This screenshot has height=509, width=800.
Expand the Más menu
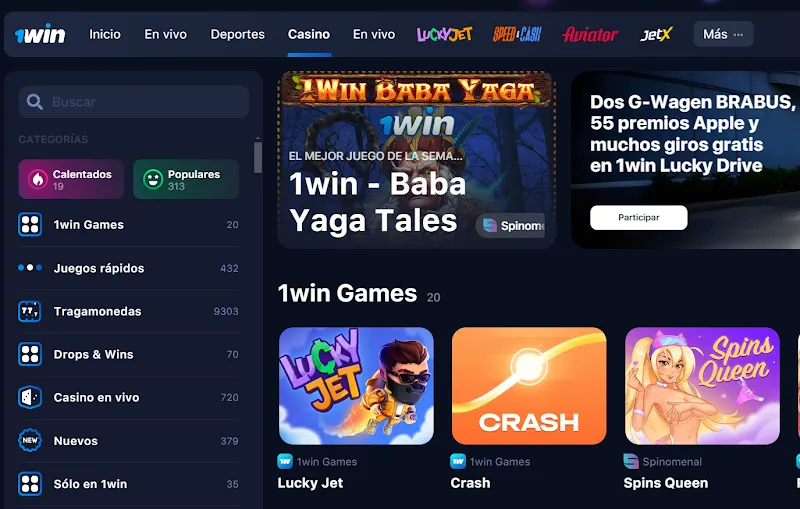(723, 34)
